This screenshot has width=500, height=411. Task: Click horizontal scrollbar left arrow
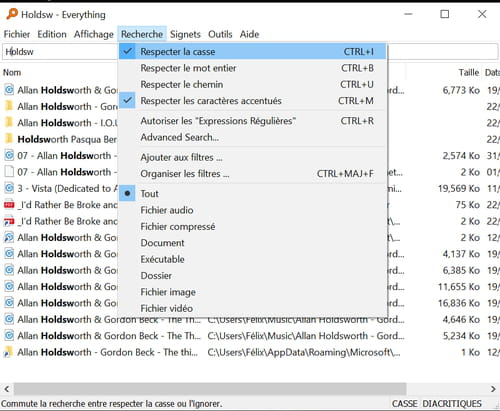tap(7, 389)
